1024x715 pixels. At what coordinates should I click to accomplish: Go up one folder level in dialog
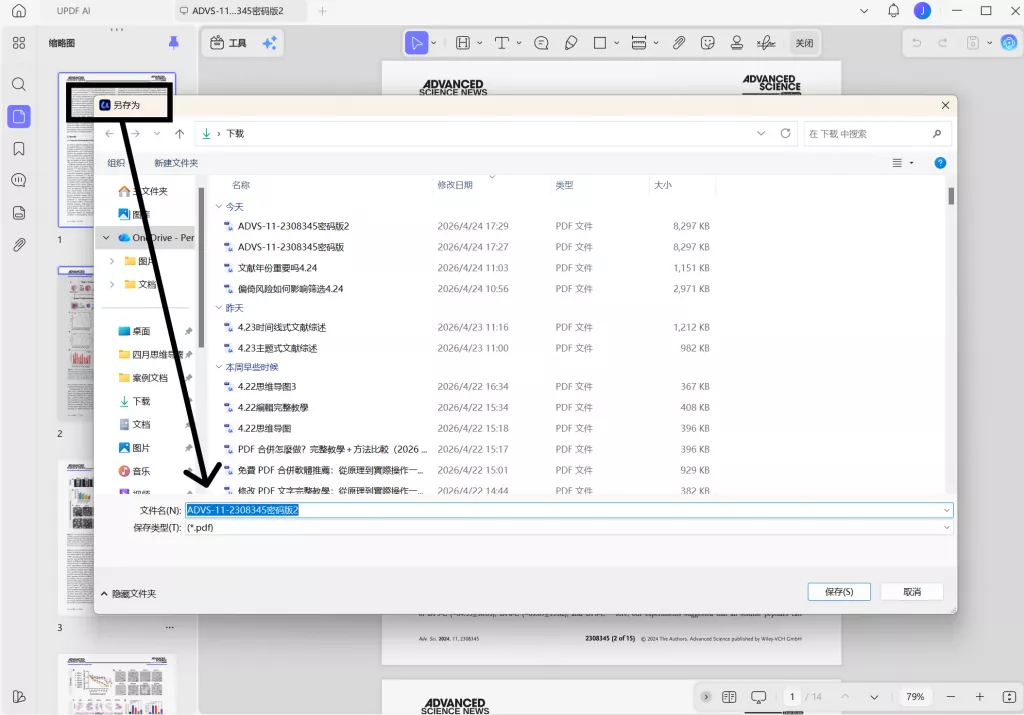point(180,133)
